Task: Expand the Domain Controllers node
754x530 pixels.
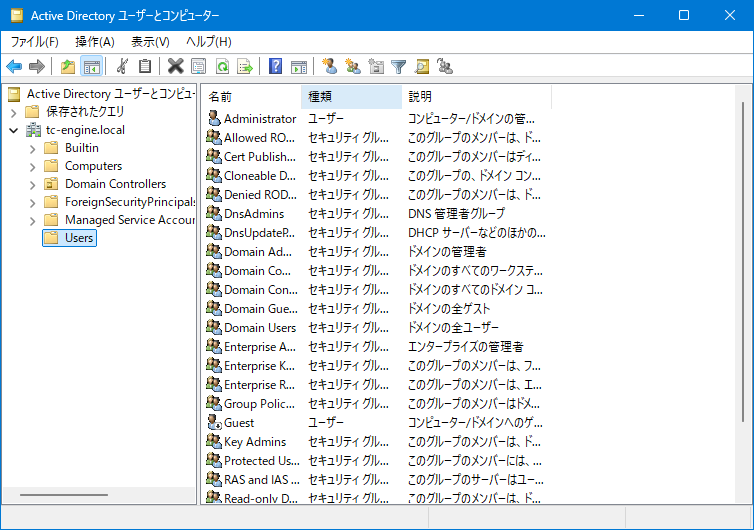Action: coord(32,185)
